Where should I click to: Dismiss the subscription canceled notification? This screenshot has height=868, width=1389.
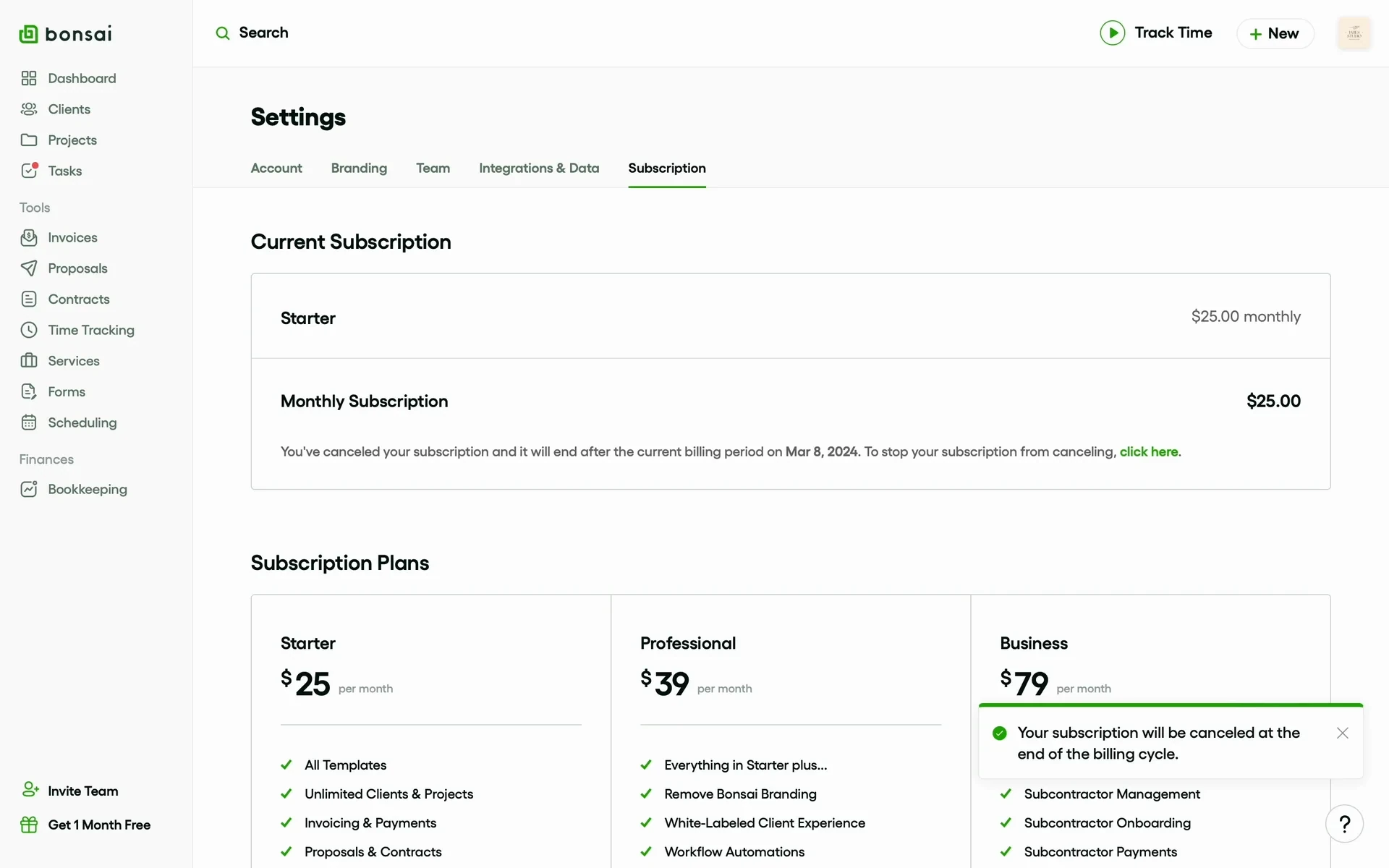click(1343, 733)
